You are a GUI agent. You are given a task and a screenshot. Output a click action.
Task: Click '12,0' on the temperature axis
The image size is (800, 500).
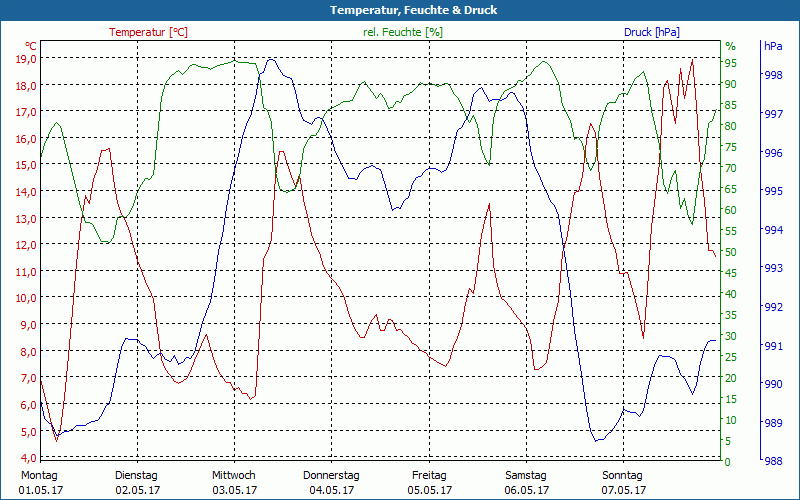(x=26, y=245)
